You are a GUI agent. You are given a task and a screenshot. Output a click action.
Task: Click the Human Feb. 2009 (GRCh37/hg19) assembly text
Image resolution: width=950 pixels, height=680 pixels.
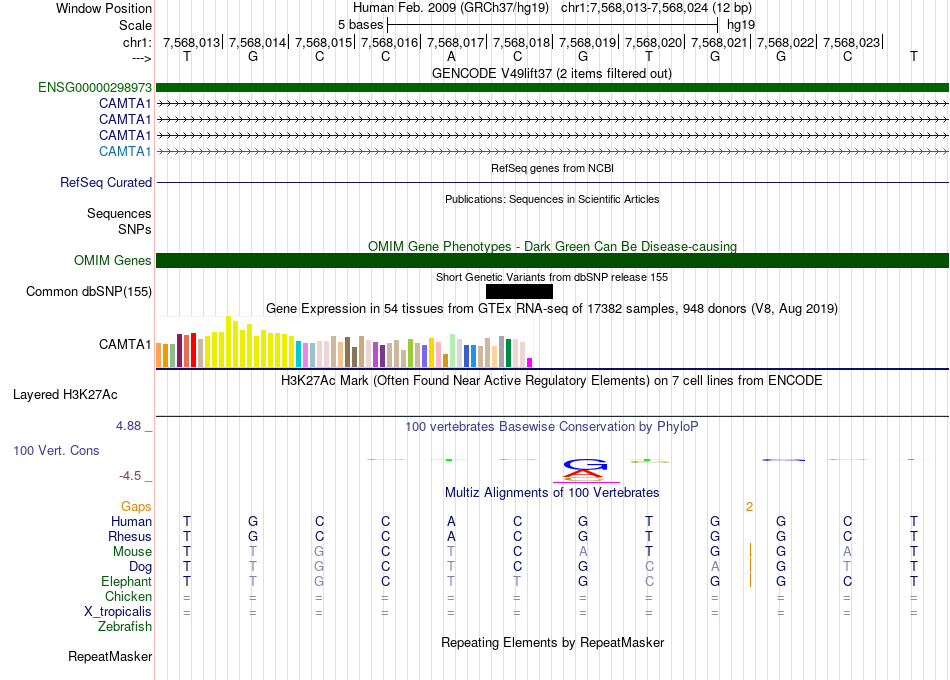(451, 8)
